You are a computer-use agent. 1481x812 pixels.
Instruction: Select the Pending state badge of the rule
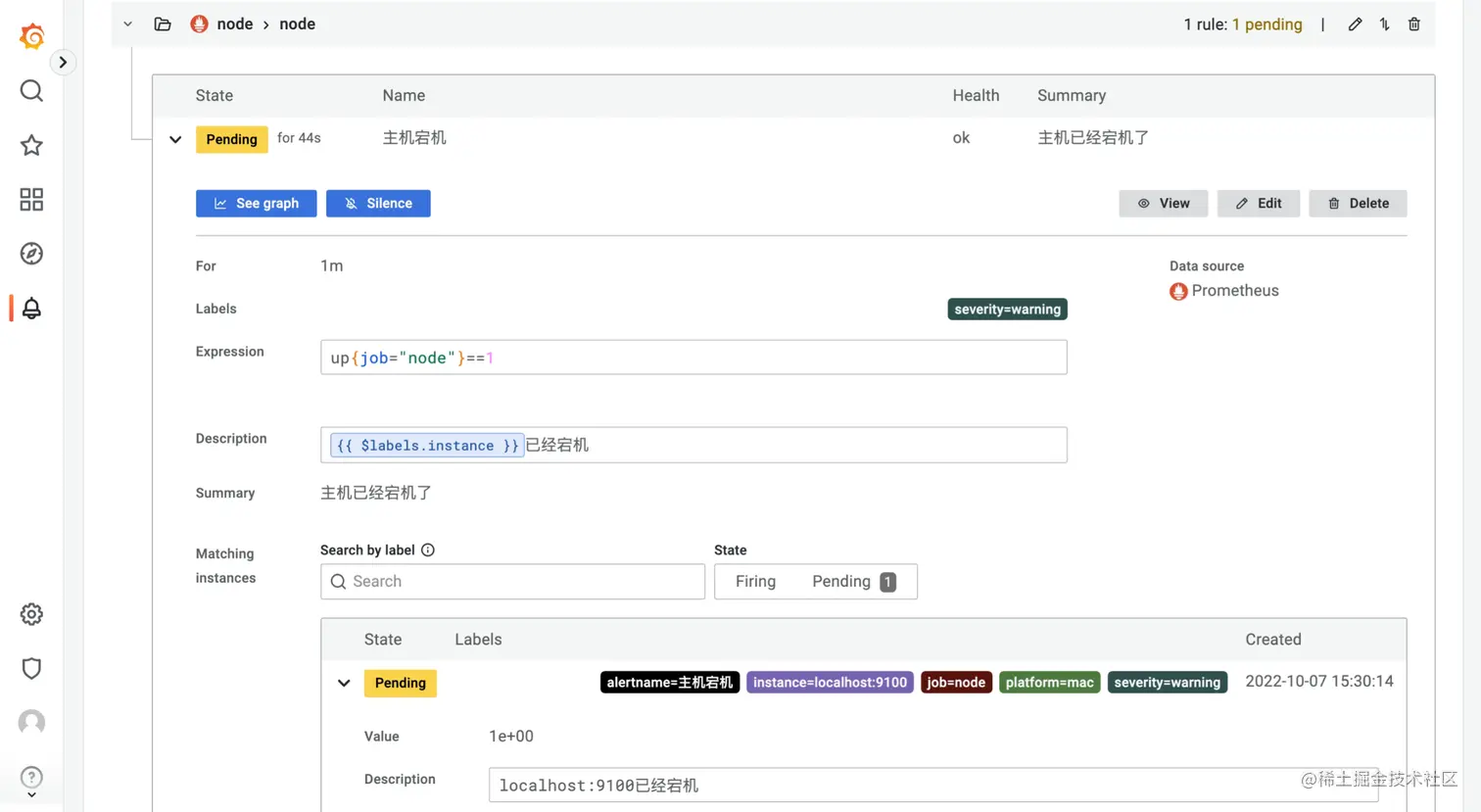coord(232,139)
